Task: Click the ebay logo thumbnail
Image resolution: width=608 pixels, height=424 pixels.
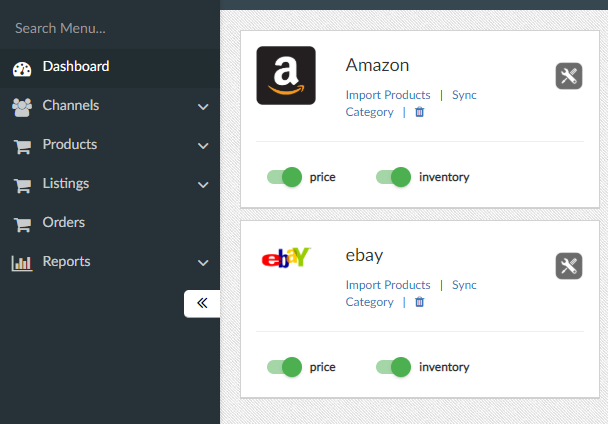Action: (x=285, y=259)
